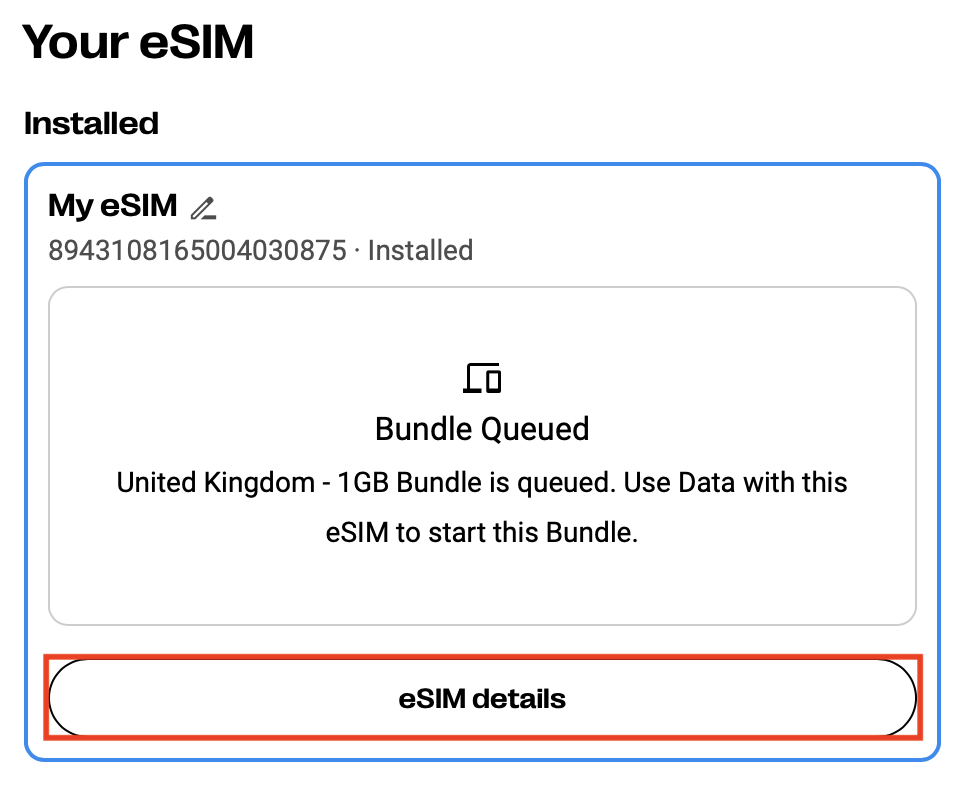The width and height of the screenshot is (964, 788).
Task: Click the "Use Data with this" phrase
Action: click(736, 483)
